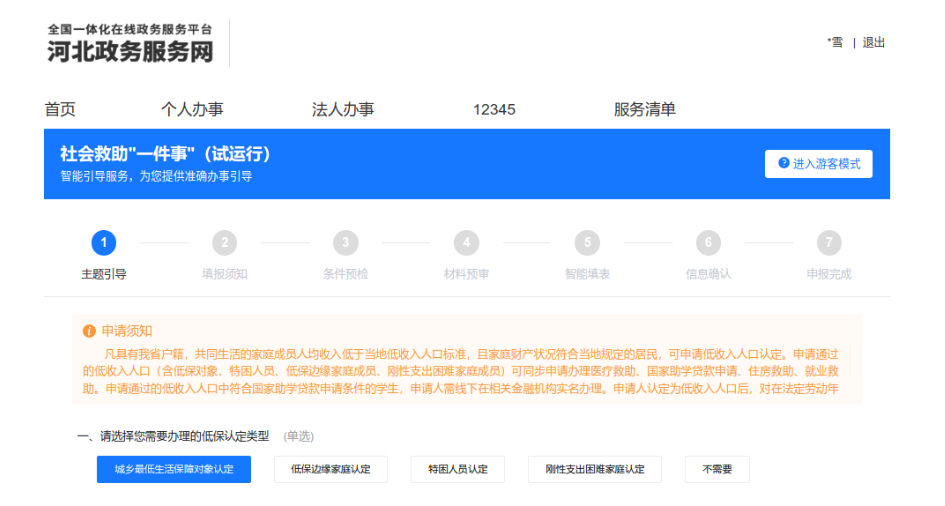The height and width of the screenshot is (506, 945).
Task: Click the 进入游客模式 button
Action: (819, 164)
